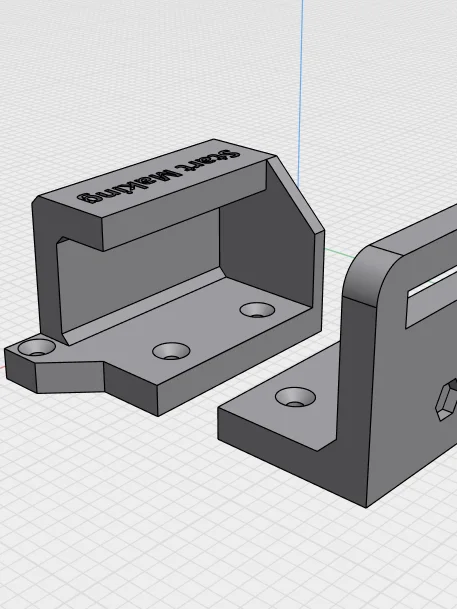457x609 pixels.
Task: Click the rectangular slot on the right part
Action: click(431, 298)
